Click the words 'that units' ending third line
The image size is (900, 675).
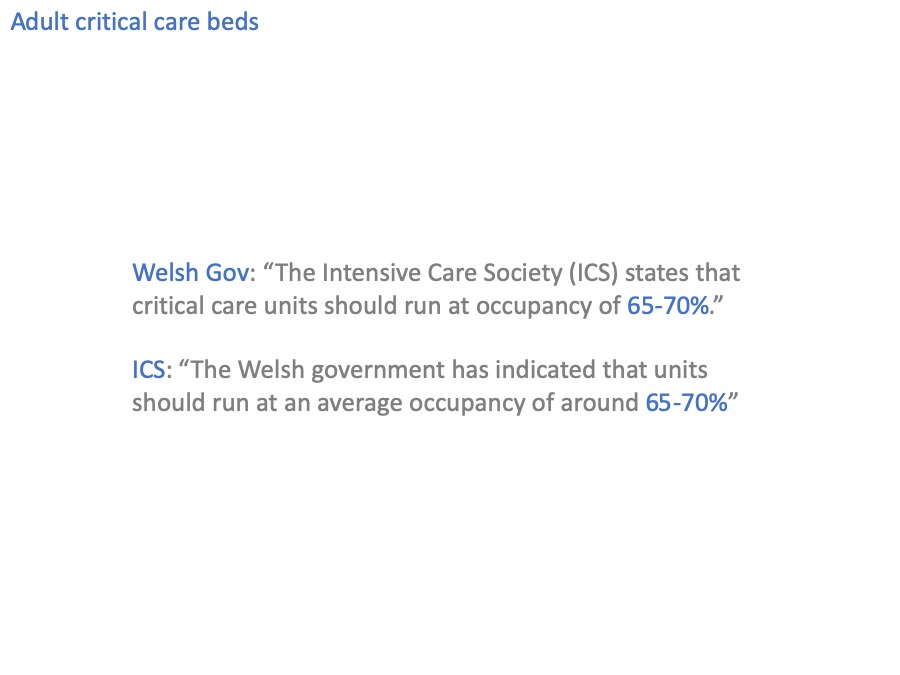pos(655,370)
